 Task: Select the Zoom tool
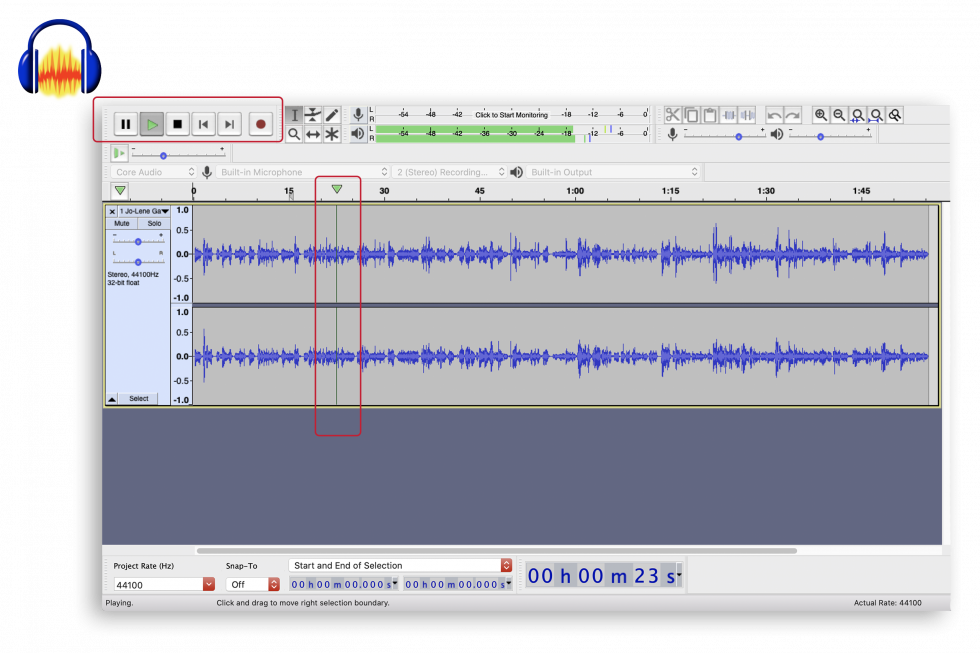pyautogui.click(x=293, y=133)
